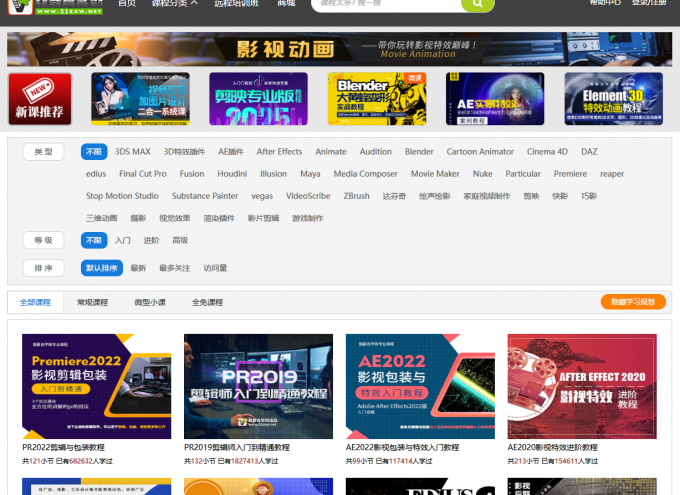Screen dimensions: 680x495
Task: Filter by type reaper
Action: click(x=612, y=174)
